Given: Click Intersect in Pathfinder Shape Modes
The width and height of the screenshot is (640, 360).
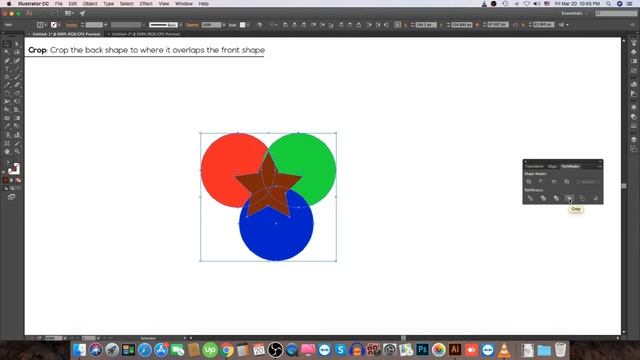Looking at the screenshot, I should point(554,181).
